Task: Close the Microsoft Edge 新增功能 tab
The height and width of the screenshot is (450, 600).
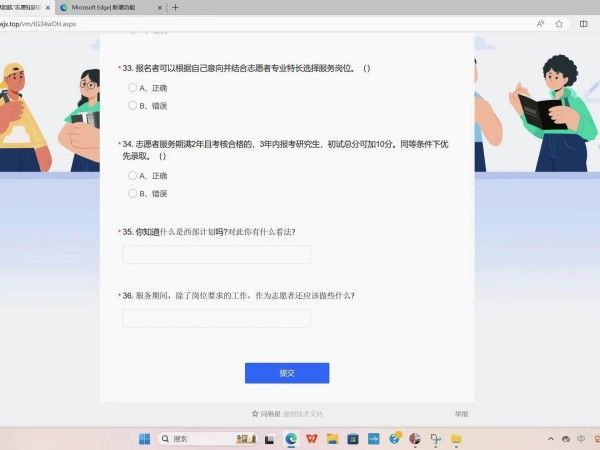Action: click(159, 7)
